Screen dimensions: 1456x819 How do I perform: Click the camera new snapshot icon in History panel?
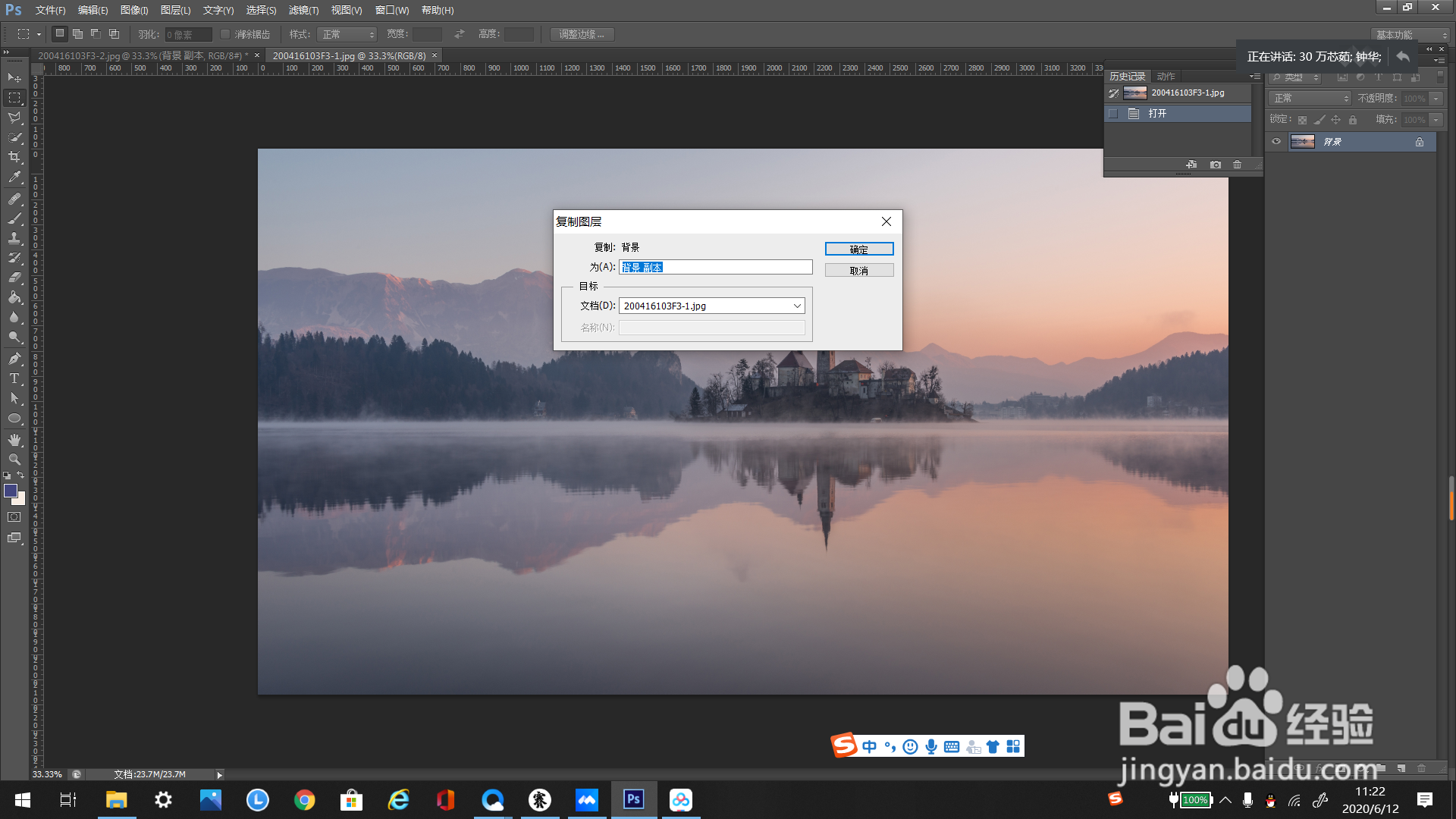click(x=1216, y=165)
